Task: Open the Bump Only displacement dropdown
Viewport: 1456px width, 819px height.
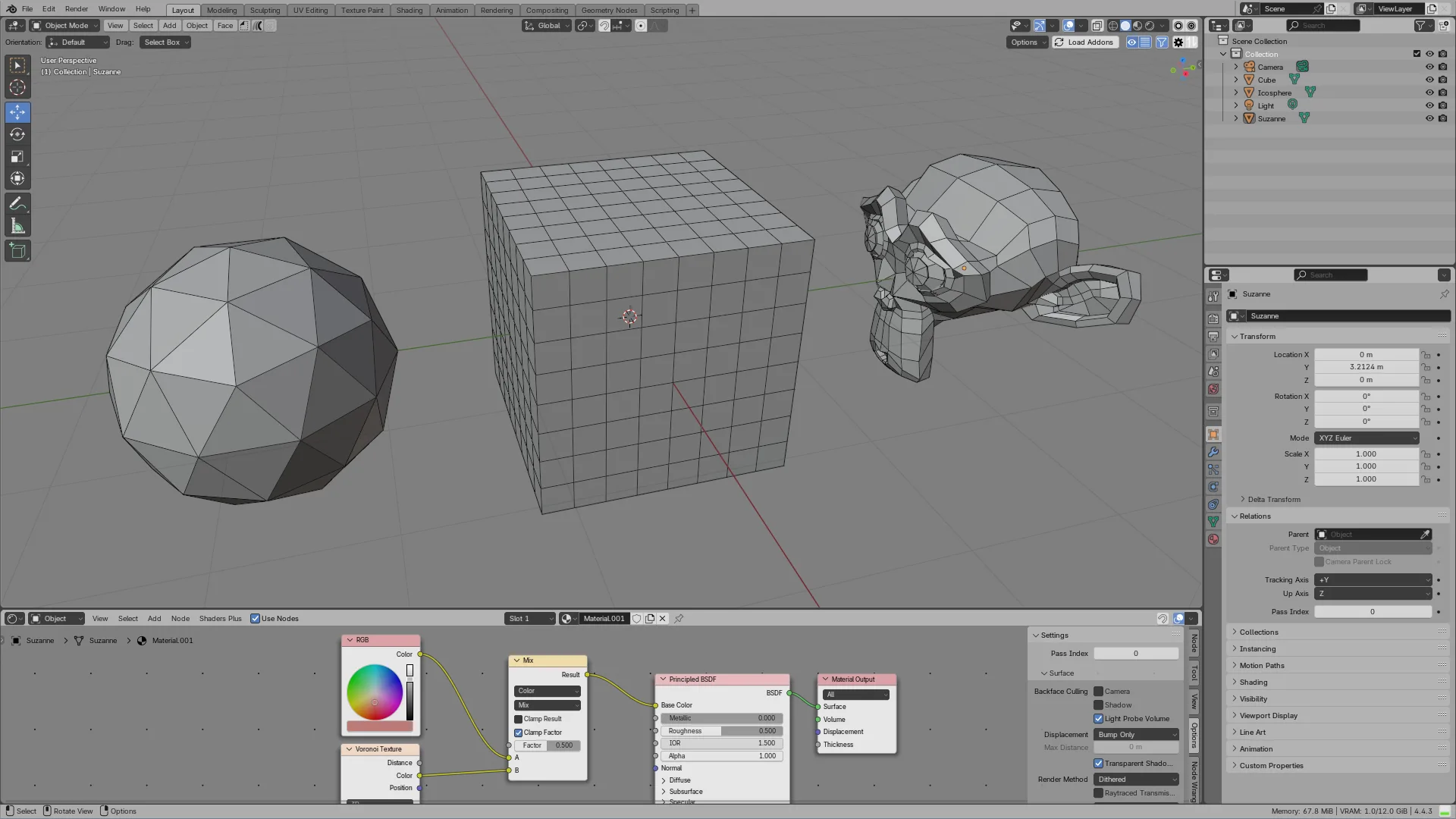Action: (x=1136, y=735)
